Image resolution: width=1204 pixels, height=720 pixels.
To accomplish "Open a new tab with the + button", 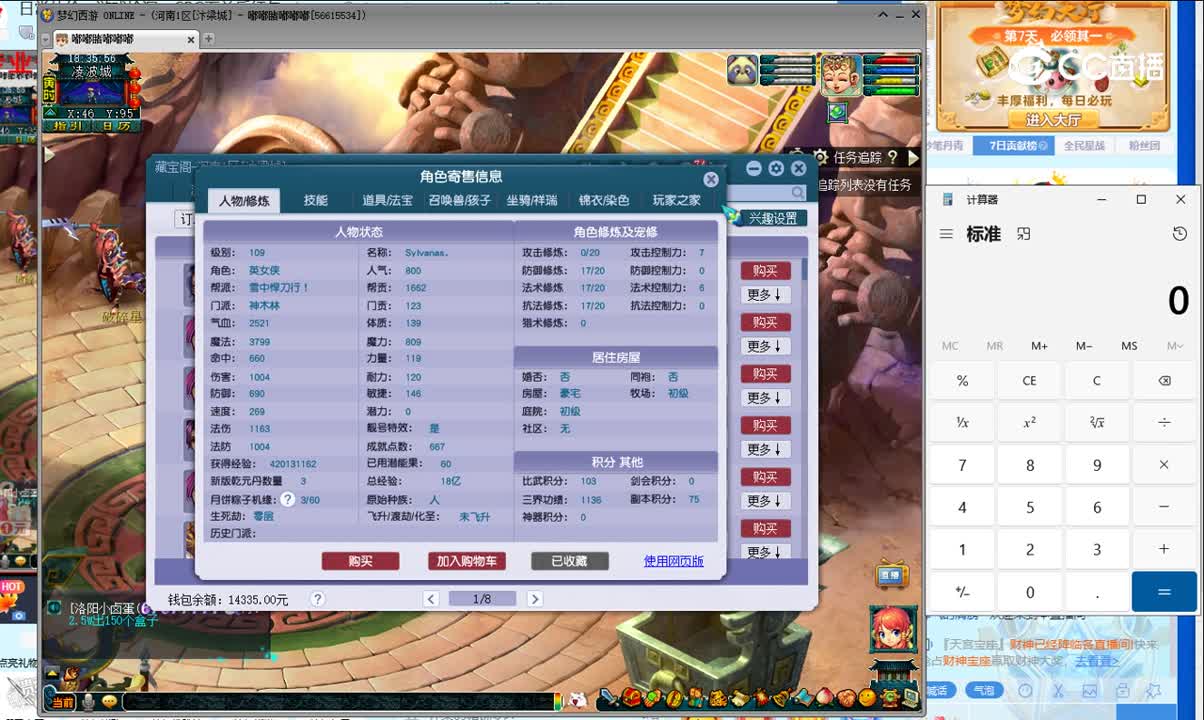I will point(209,39).
